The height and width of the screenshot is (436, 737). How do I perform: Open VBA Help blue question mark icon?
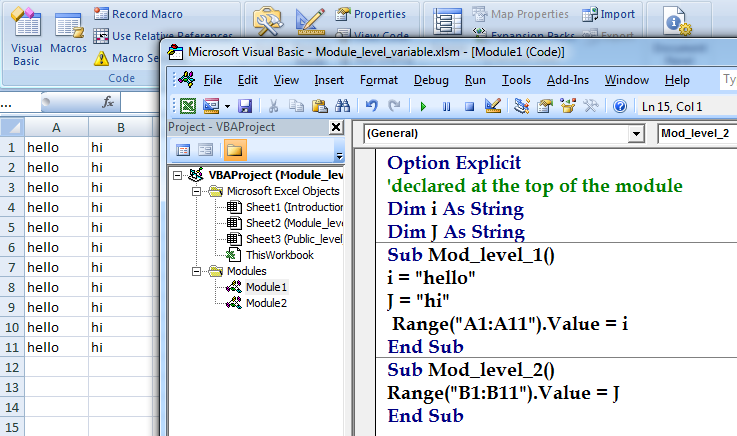coord(620,106)
